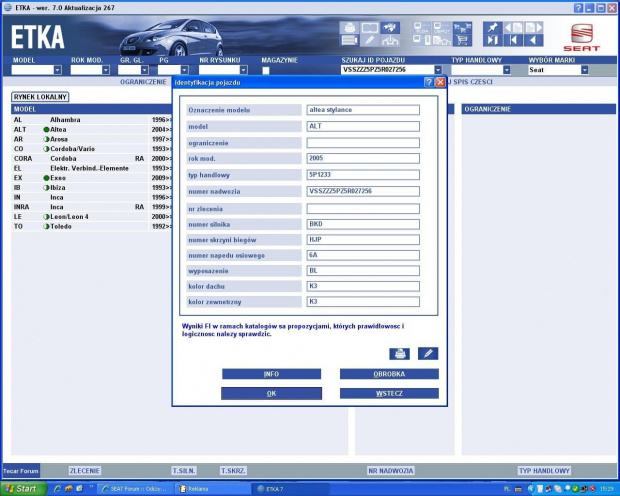The width and height of the screenshot is (620, 496).
Task: Select Exeo in model list
Action: (x=91, y=178)
